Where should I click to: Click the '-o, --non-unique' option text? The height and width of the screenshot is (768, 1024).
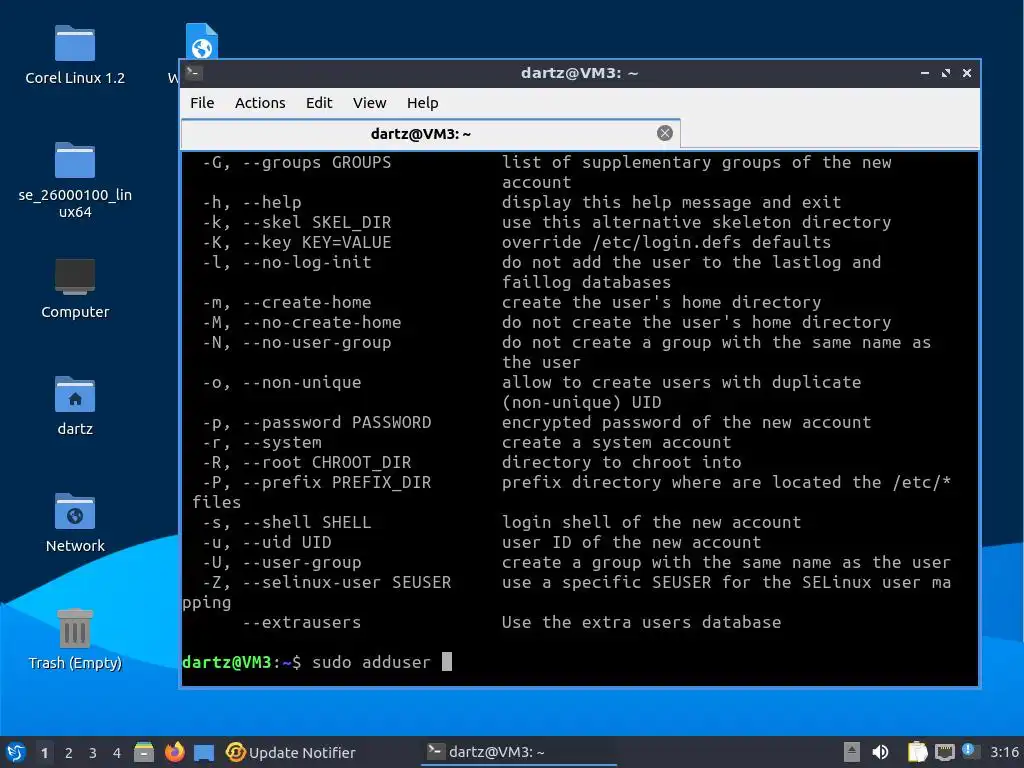pyautogui.click(x=281, y=383)
